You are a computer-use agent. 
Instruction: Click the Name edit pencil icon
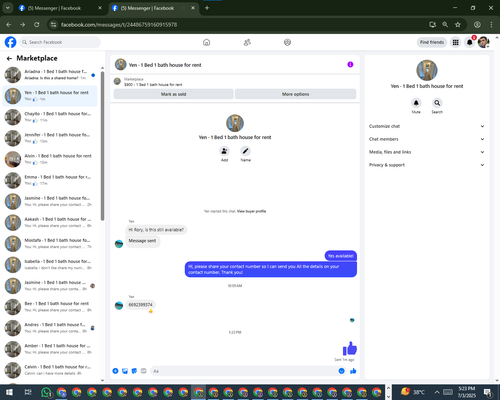(245, 151)
